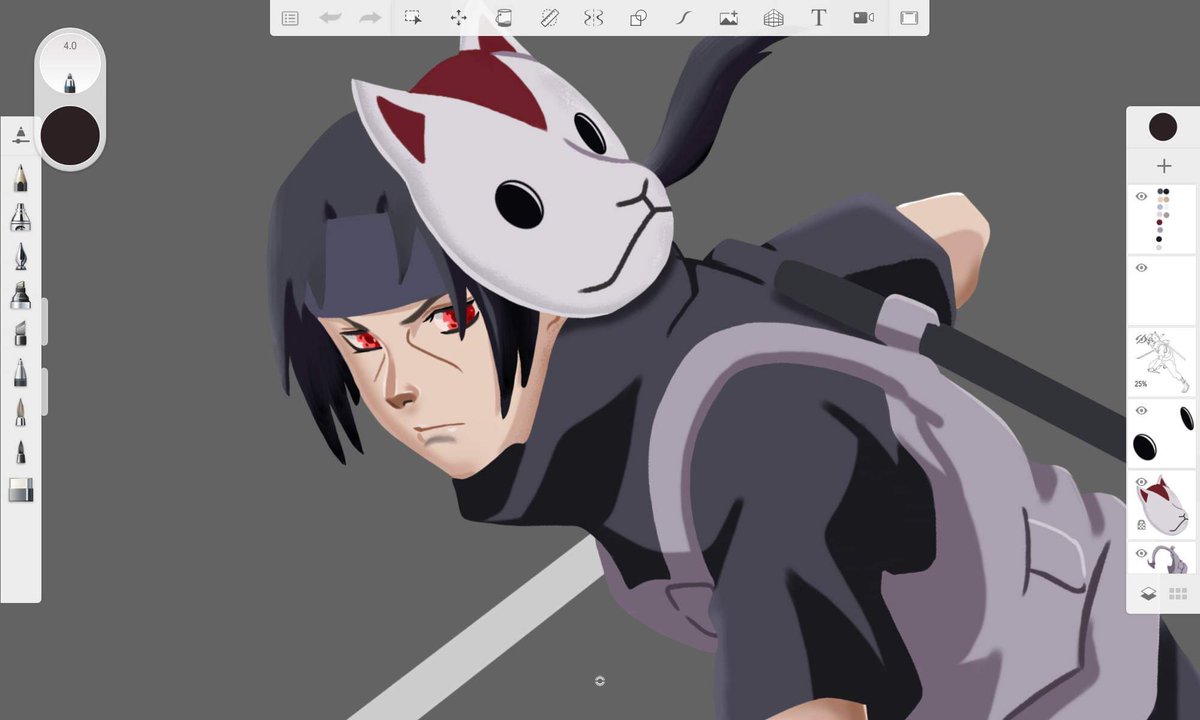Tap the lower handle on brush palette edge

pos(44,391)
